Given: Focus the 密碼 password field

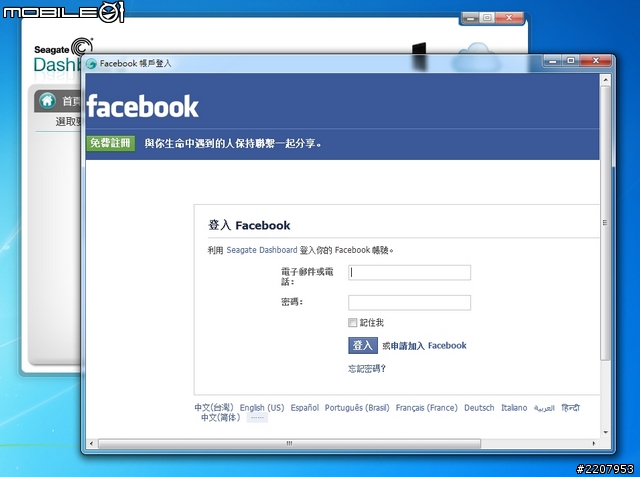Looking at the screenshot, I should click(409, 303).
